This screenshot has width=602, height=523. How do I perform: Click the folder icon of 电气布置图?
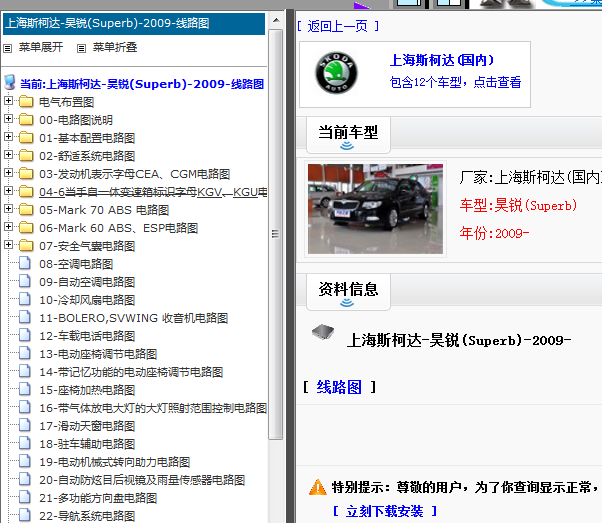[26, 101]
